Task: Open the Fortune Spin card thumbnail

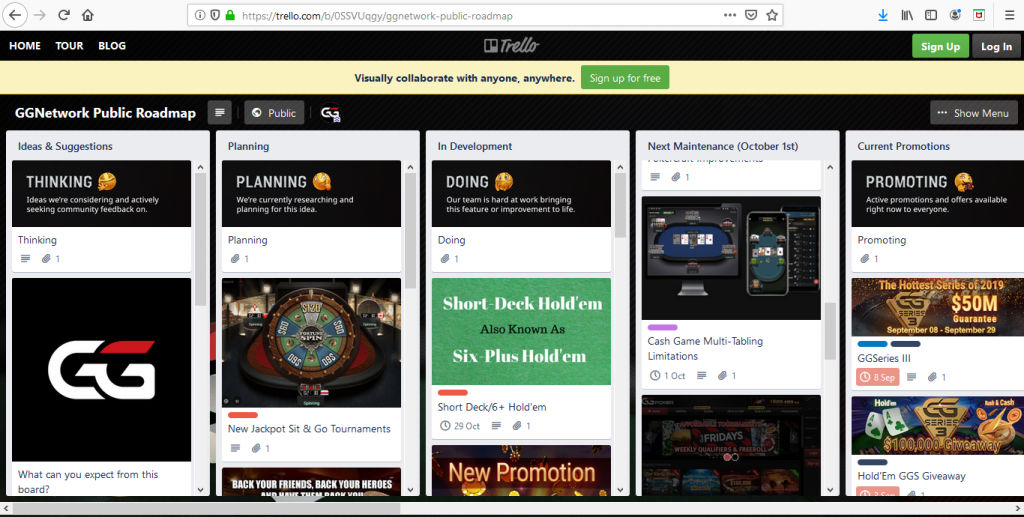Action: (x=312, y=343)
